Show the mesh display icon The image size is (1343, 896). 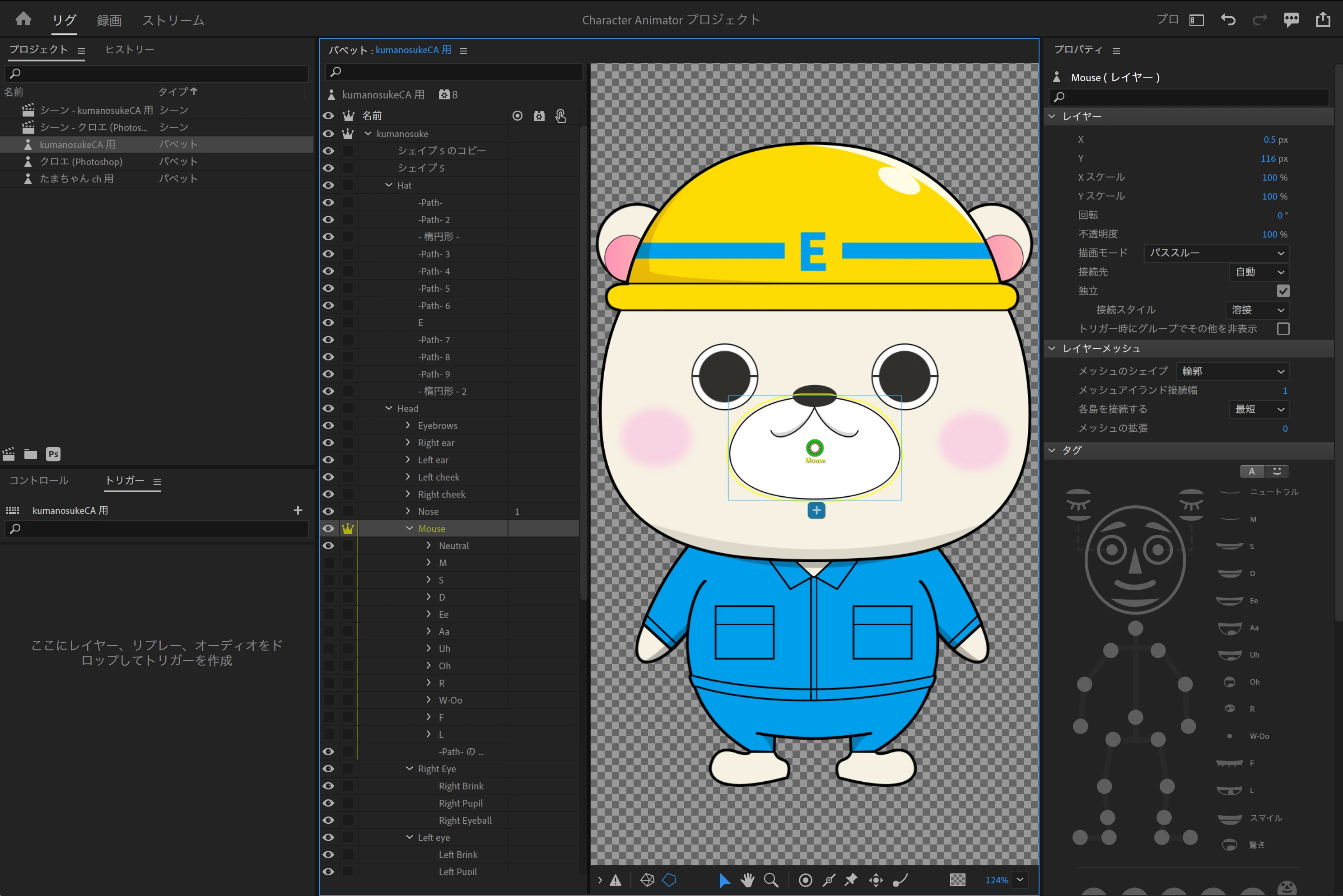point(647,880)
